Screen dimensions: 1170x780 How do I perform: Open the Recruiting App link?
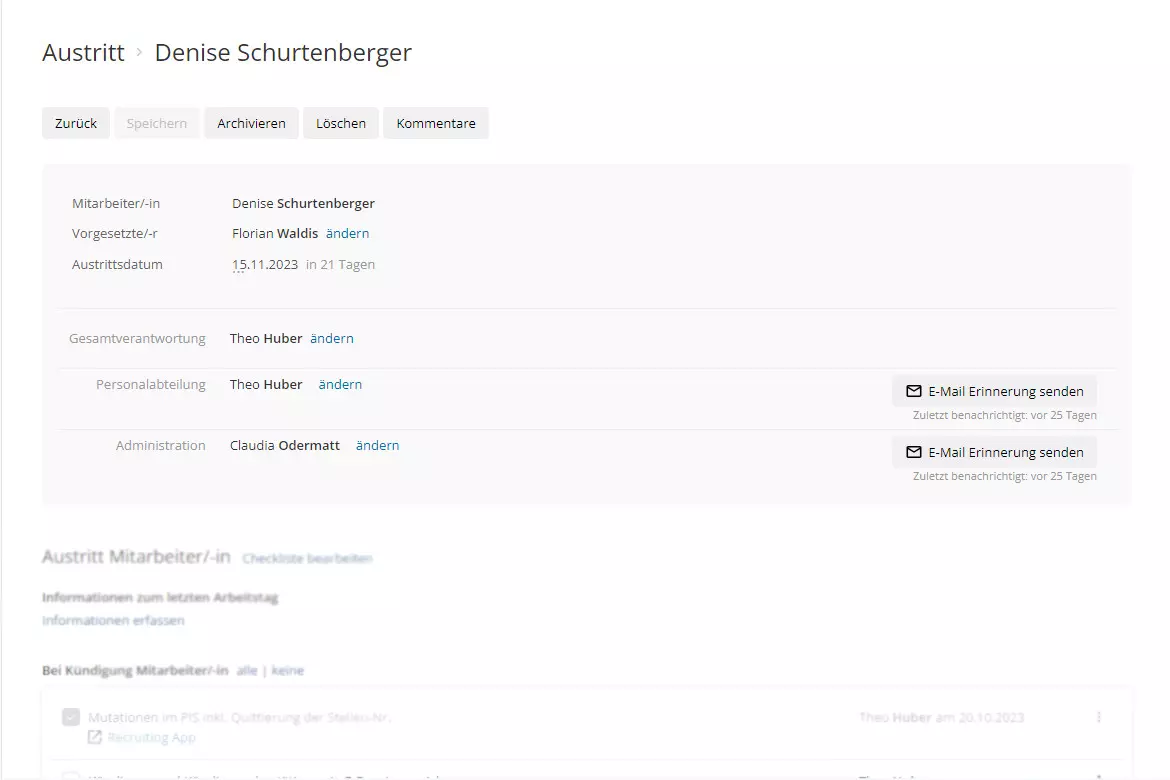point(151,738)
